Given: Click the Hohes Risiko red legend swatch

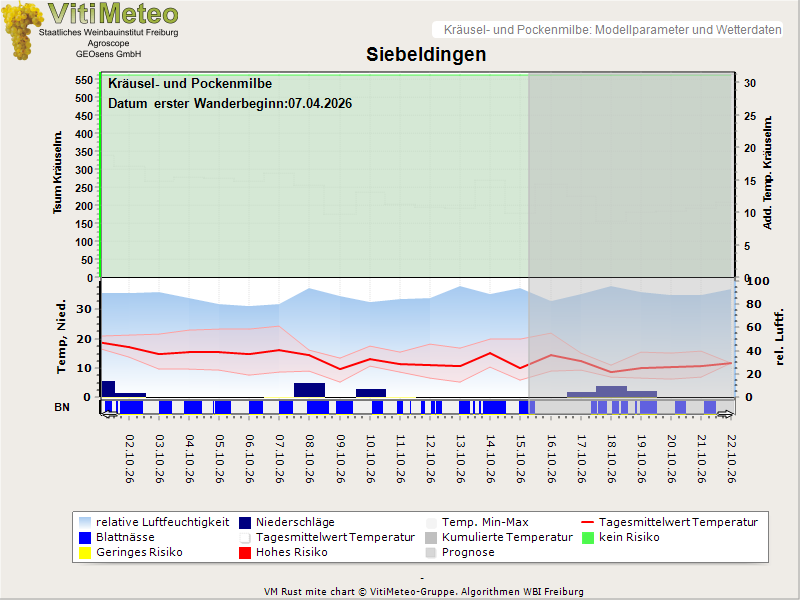Looking at the screenshot, I should (x=245, y=553).
